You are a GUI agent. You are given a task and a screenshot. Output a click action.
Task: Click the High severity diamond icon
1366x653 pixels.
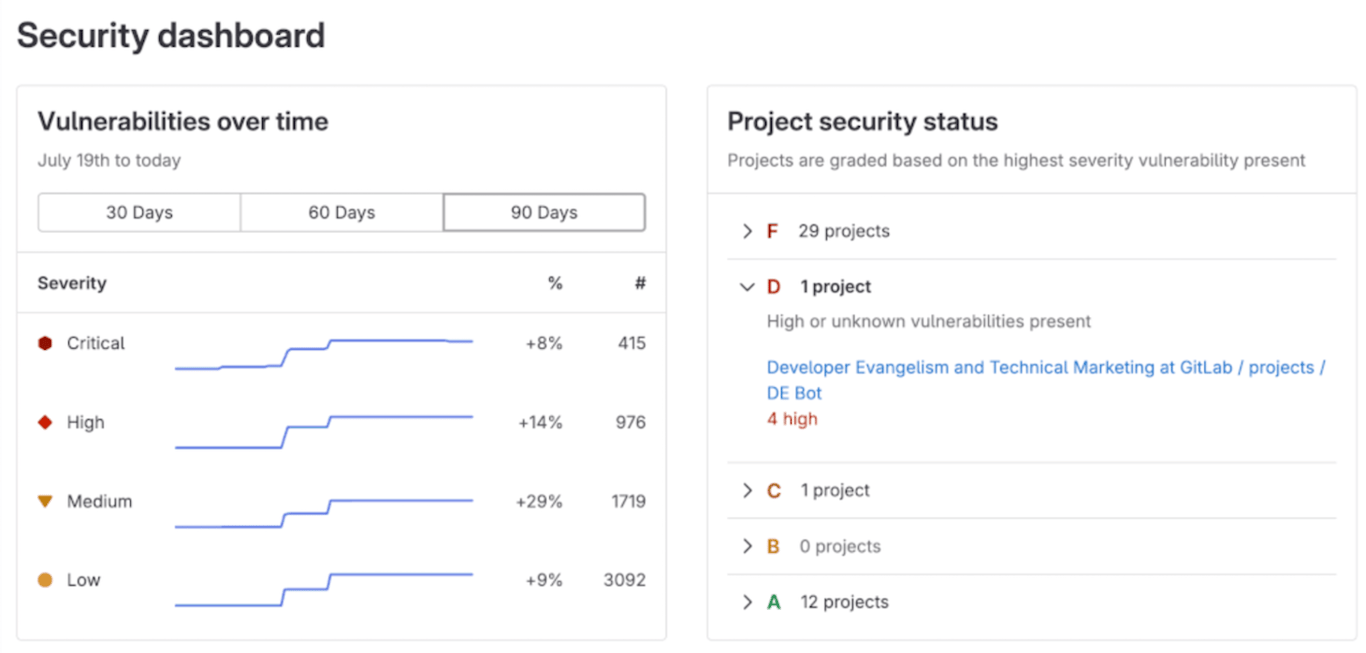pos(44,422)
